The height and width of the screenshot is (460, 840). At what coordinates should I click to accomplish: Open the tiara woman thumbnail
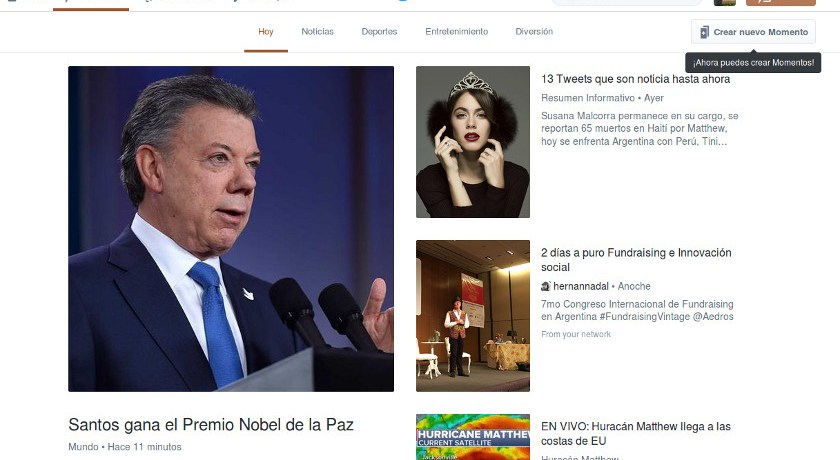pyautogui.click(x=473, y=142)
